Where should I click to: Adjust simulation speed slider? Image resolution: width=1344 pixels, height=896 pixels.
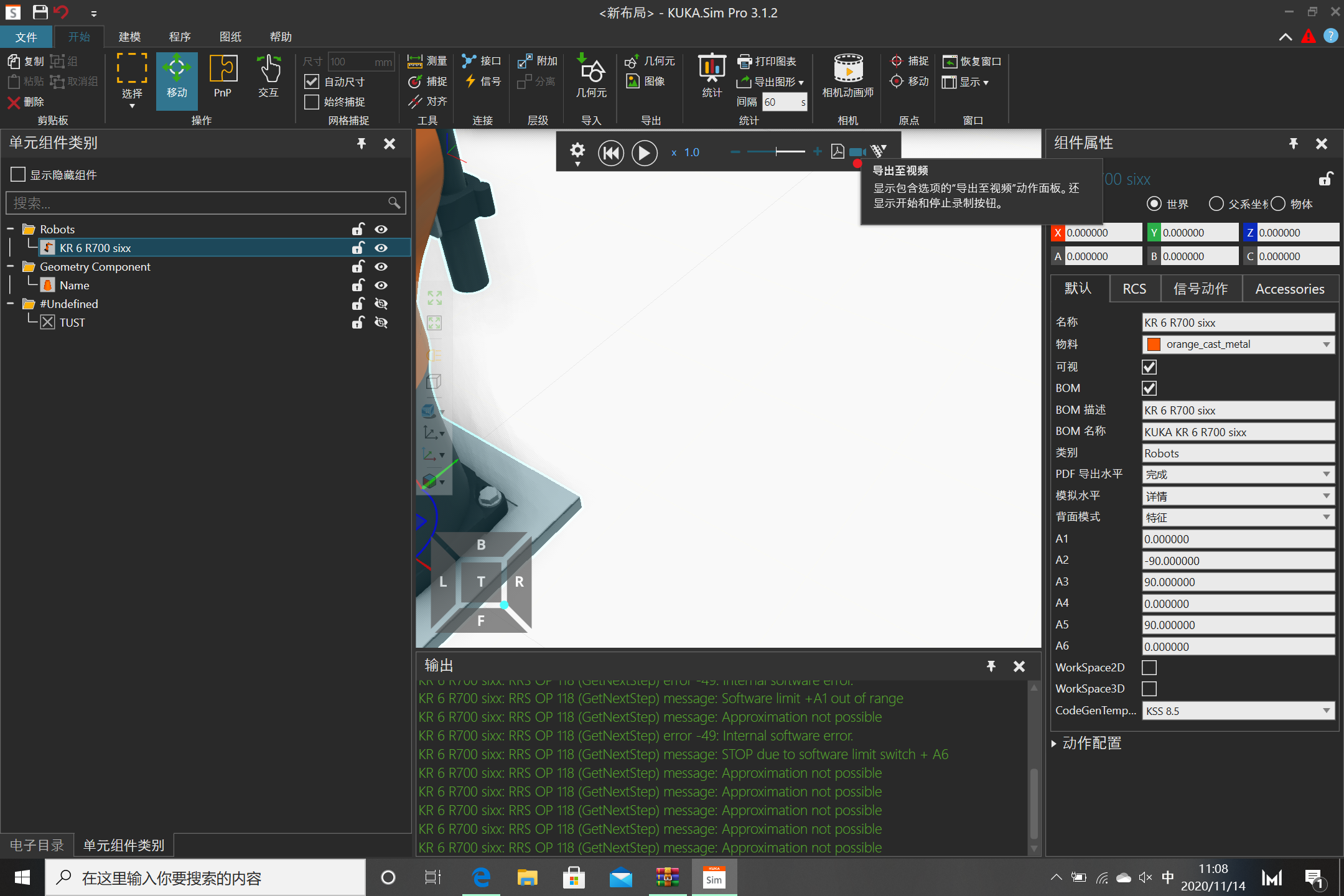776,151
